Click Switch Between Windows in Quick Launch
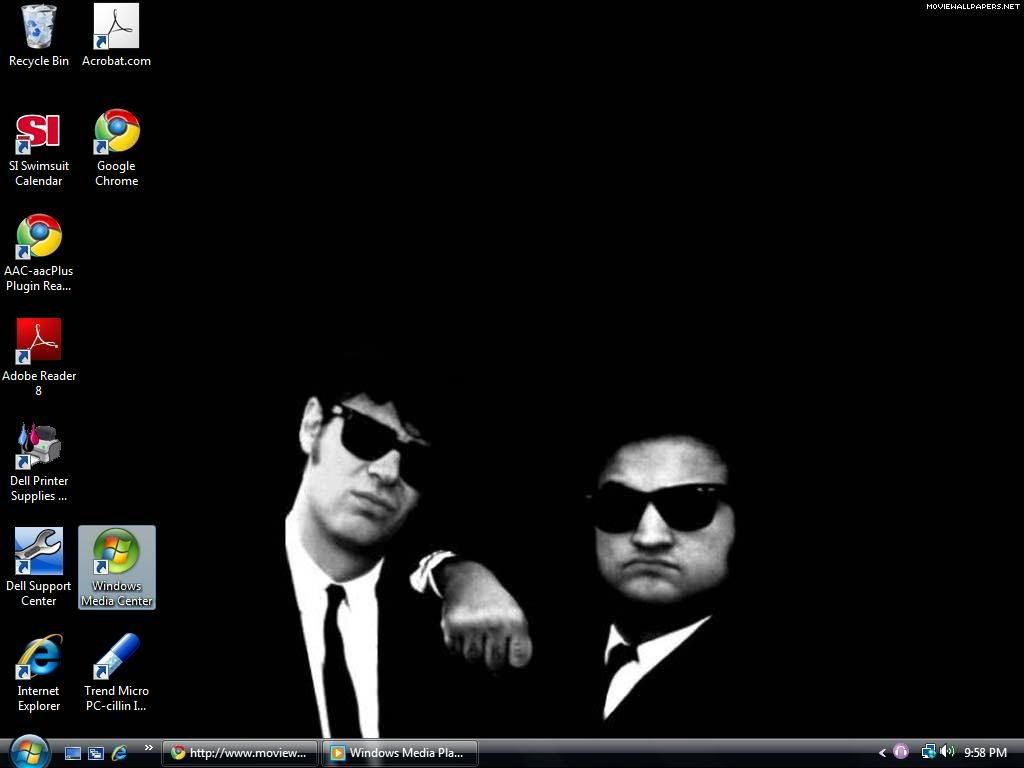Viewport: 1024px width, 768px height. (96, 753)
